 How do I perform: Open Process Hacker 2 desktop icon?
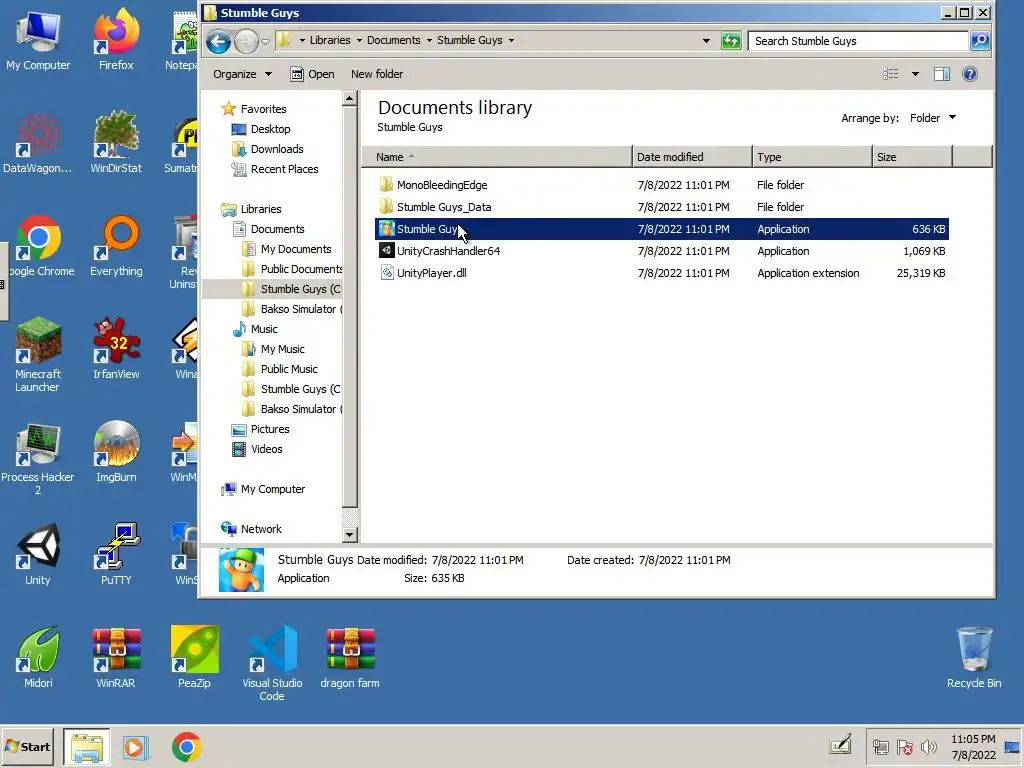38,458
